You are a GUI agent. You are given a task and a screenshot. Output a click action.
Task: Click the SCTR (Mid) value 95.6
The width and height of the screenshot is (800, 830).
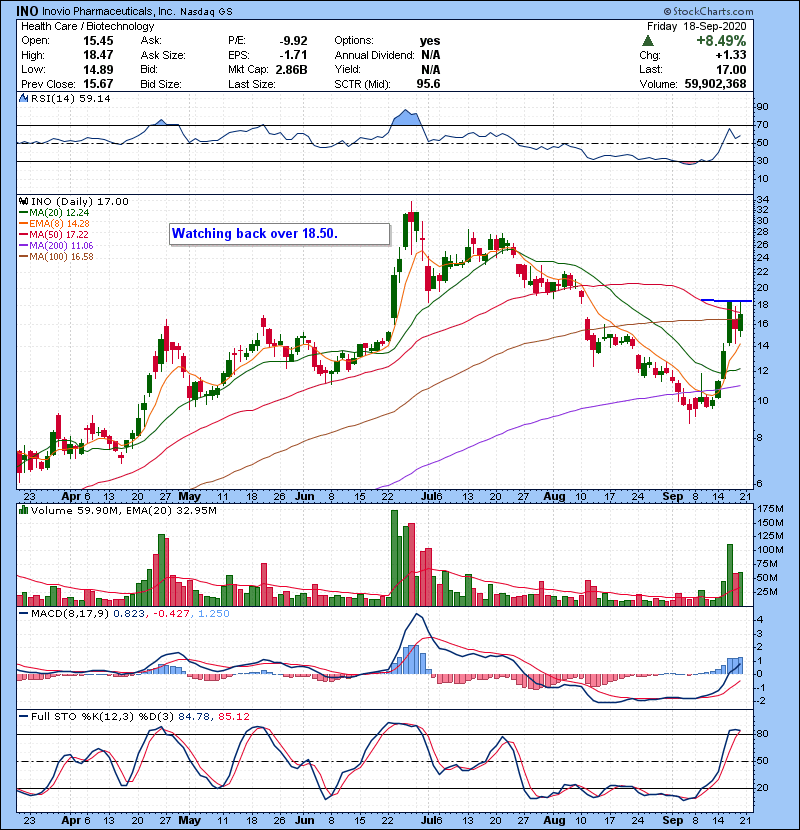[x=428, y=84]
